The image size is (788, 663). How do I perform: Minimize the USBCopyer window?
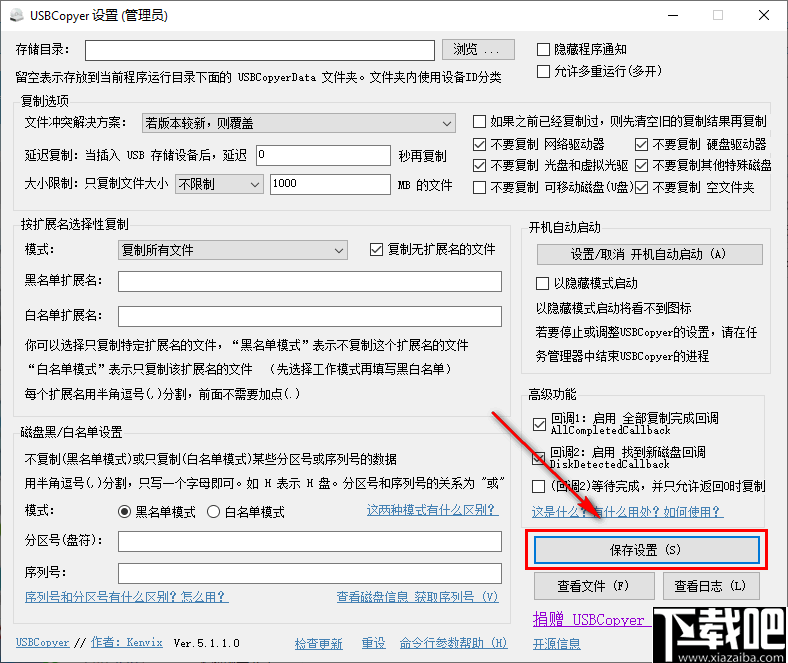(x=673, y=15)
